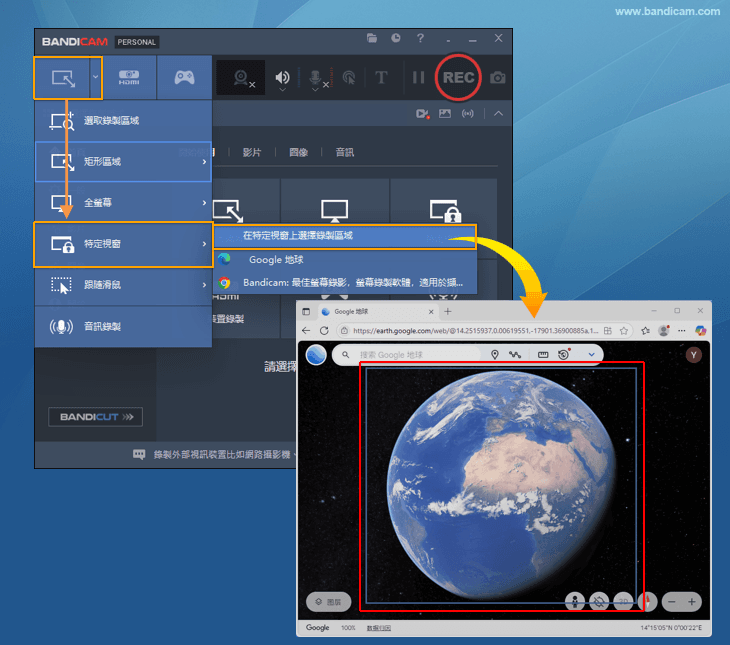Open Bandicam help question mark
Viewport: 730px width, 645px height.
(420, 38)
